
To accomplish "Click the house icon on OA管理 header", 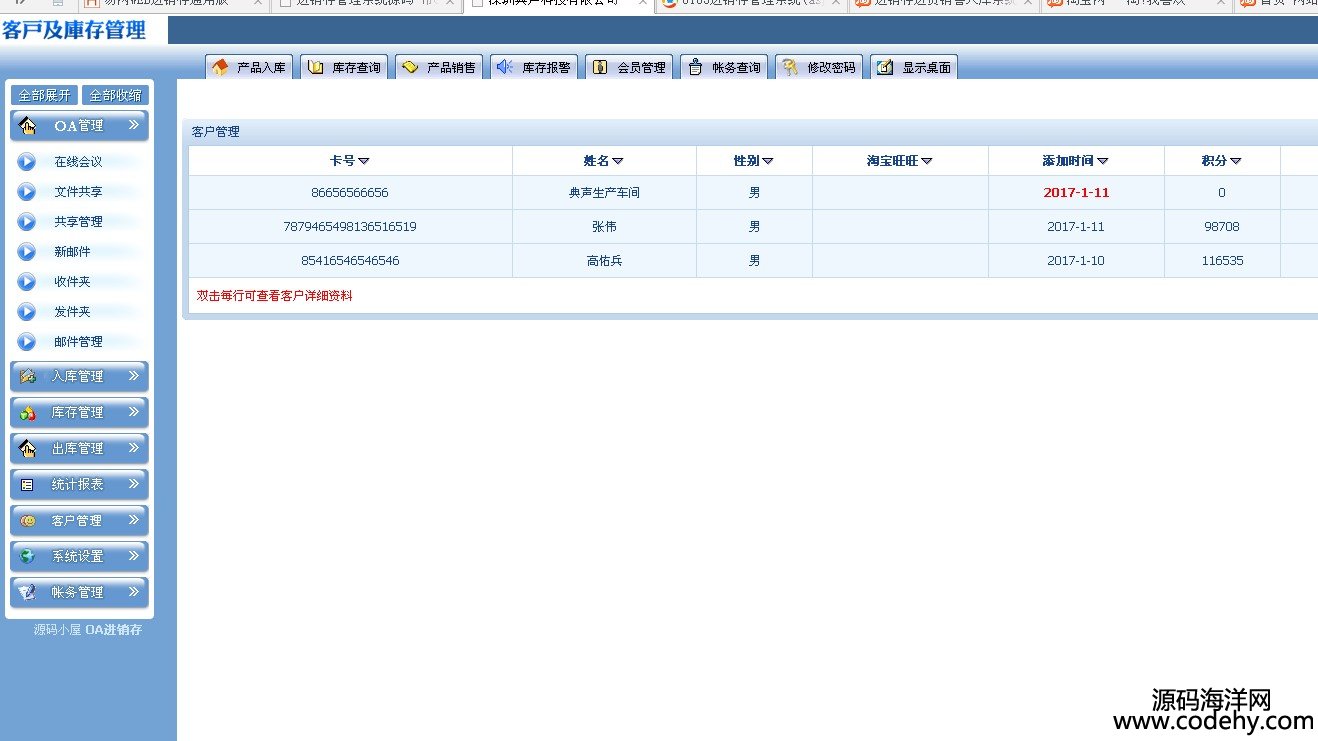I will point(28,126).
